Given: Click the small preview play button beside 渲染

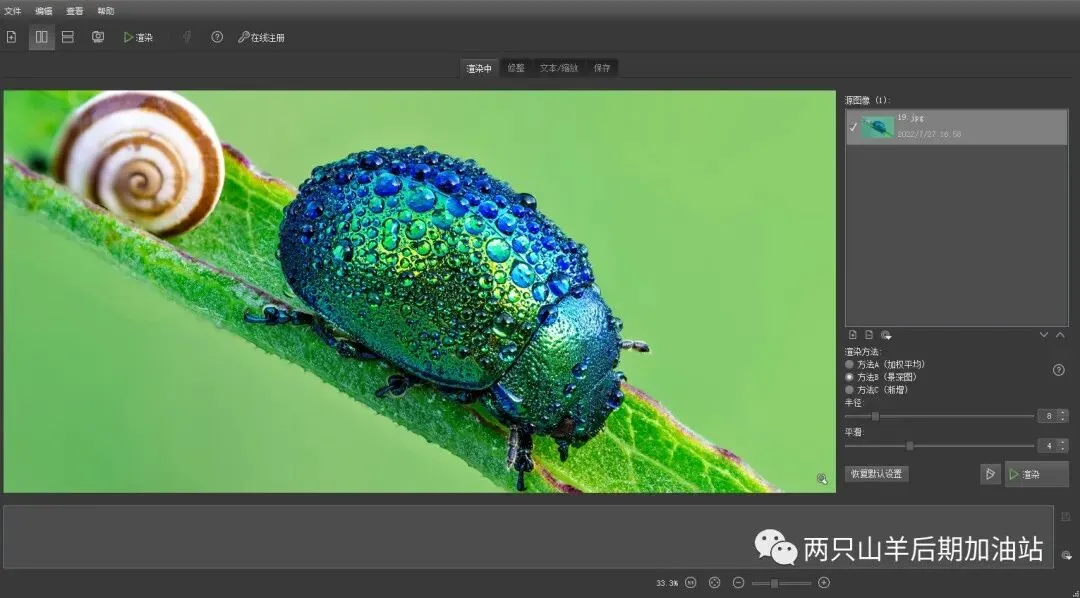Looking at the screenshot, I should 990,474.
